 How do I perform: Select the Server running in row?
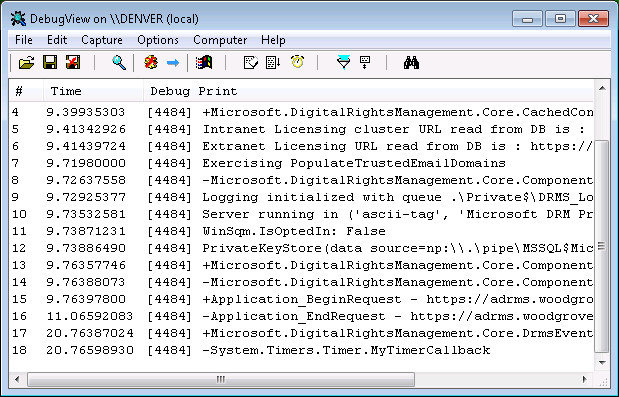[x=301, y=214]
